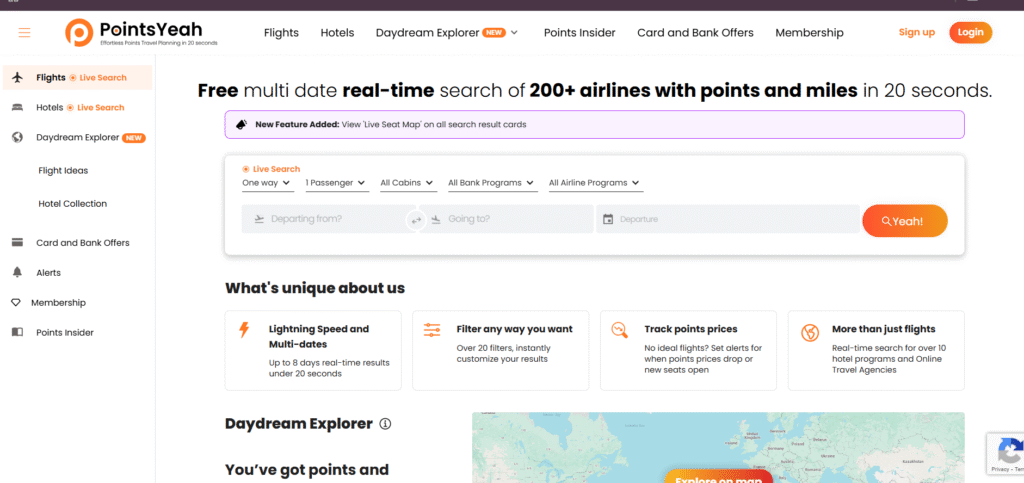Open the All Bank Programs dropdown
Screen dimensions: 1024x483
[x=491, y=183]
